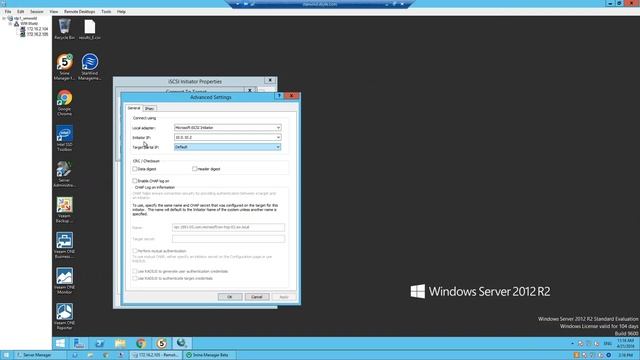
Task: Open the Session menu
Action: [37, 11]
